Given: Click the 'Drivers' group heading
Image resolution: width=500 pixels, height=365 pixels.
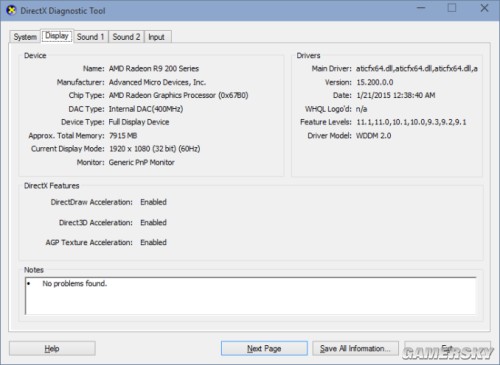Looking at the screenshot, I should [308, 55].
